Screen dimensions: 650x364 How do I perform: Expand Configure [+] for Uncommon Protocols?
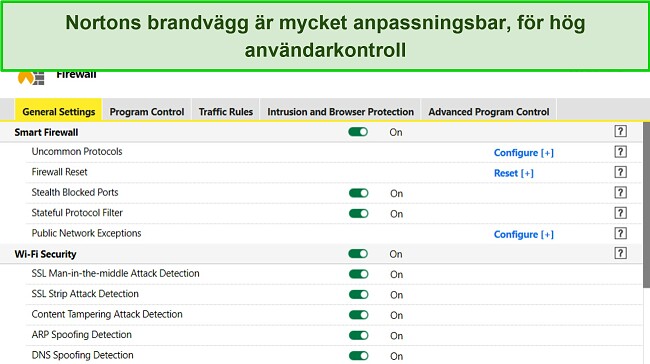[524, 153]
